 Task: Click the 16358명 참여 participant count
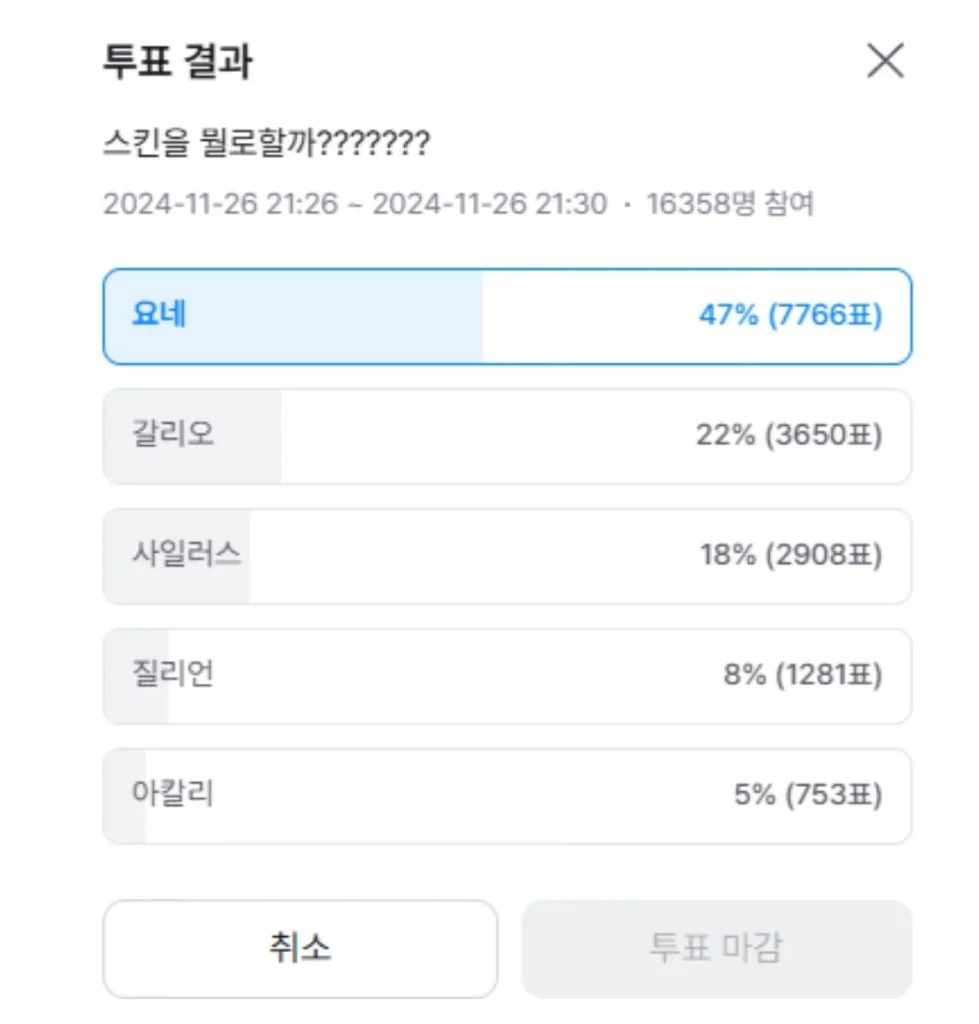(730, 204)
